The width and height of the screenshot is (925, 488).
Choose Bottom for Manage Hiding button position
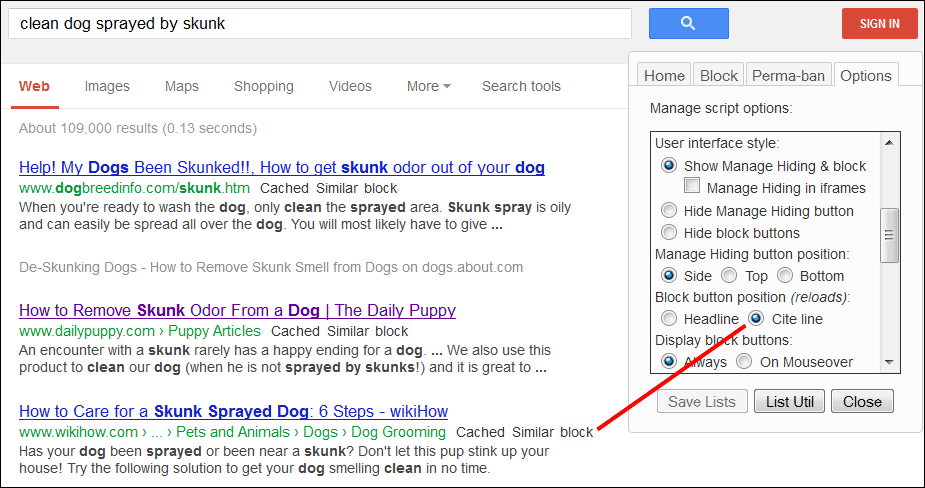pyautogui.click(x=785, y=276)
